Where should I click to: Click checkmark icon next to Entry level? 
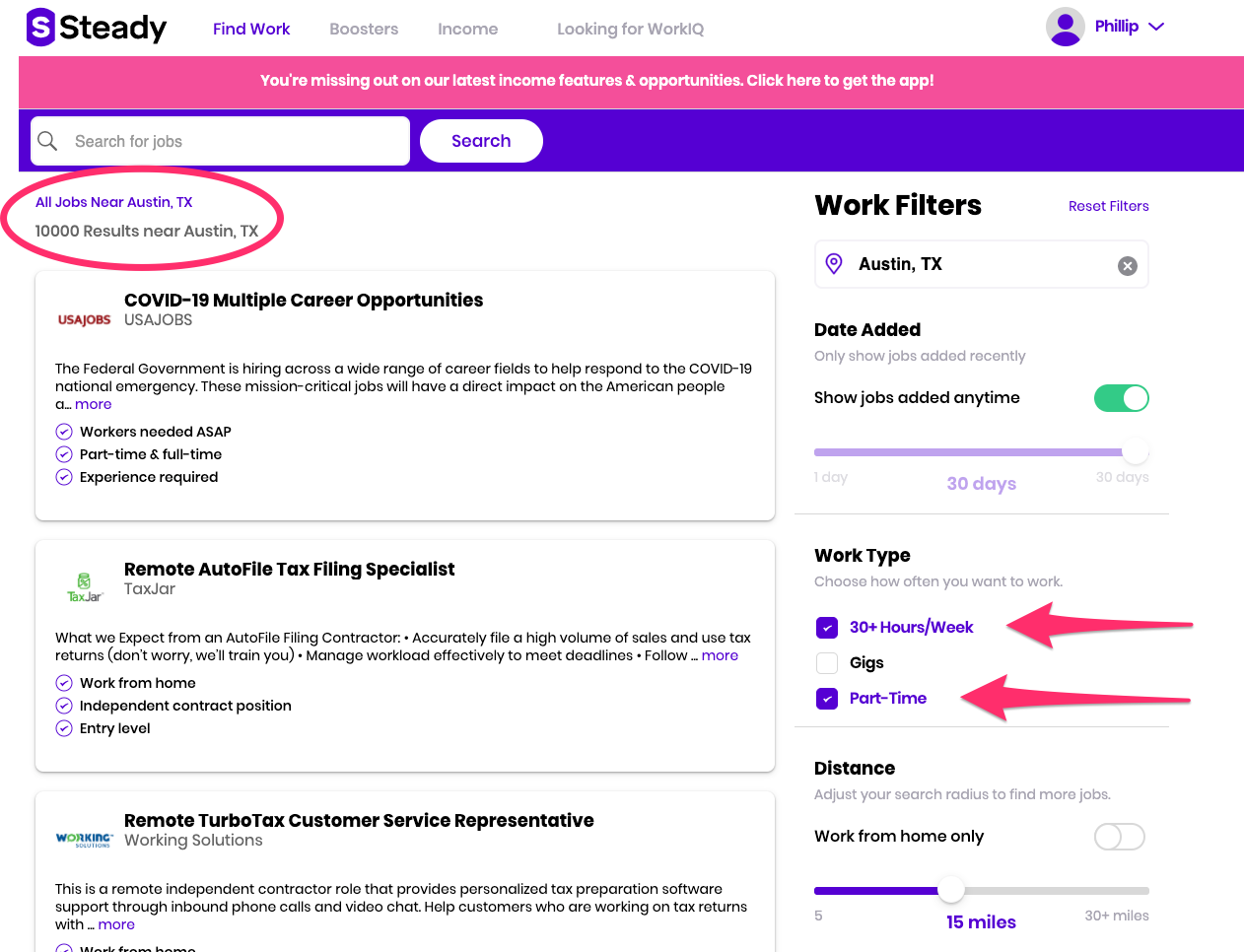[64, 728]
